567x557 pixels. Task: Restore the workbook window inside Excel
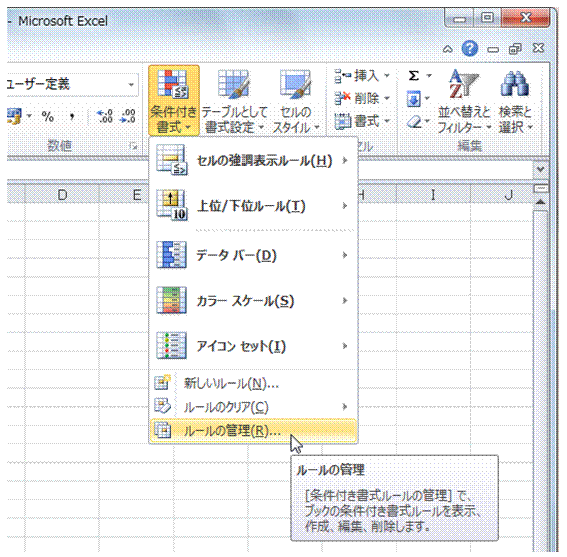(515, 49)
